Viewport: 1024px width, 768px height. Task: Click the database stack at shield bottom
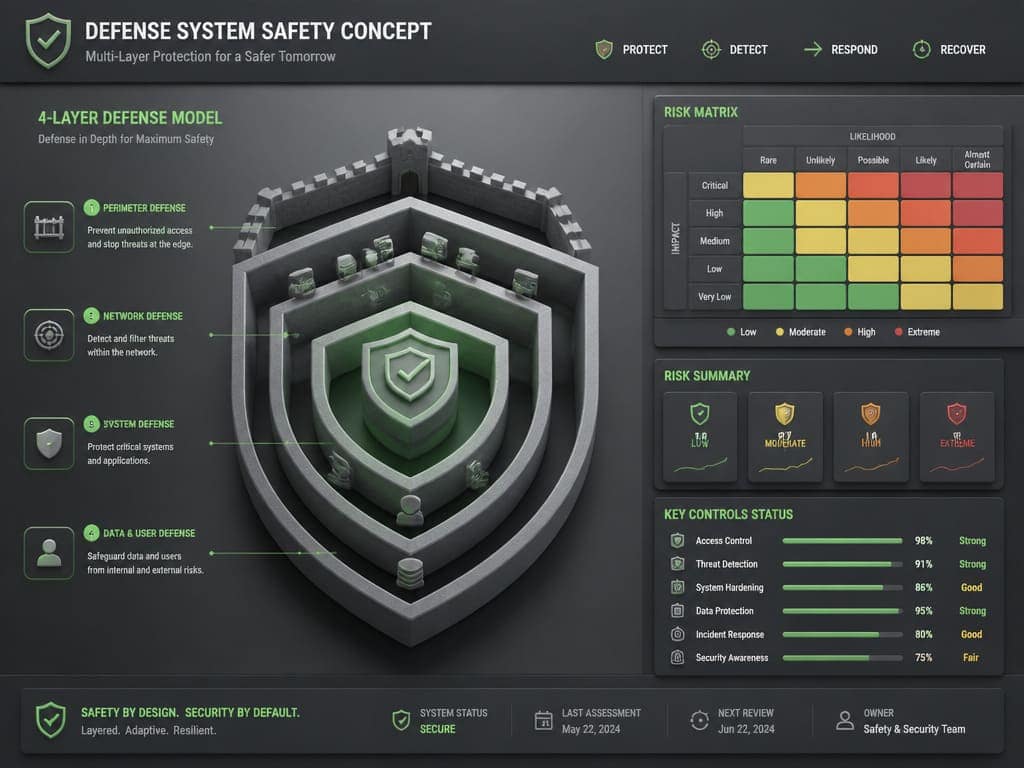[409, 573]
